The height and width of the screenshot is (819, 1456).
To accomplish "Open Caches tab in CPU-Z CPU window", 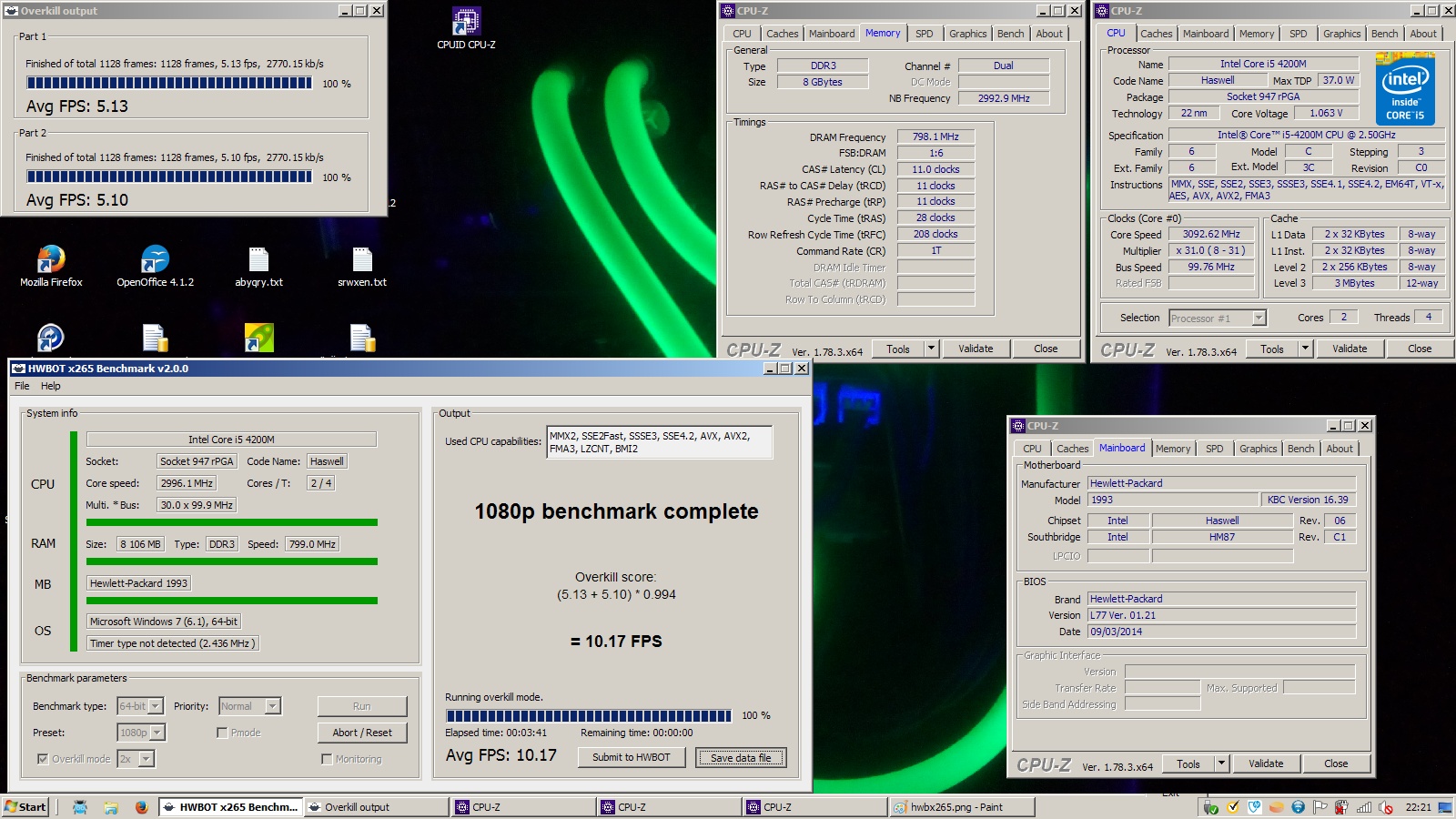I will click(1157, 34).
